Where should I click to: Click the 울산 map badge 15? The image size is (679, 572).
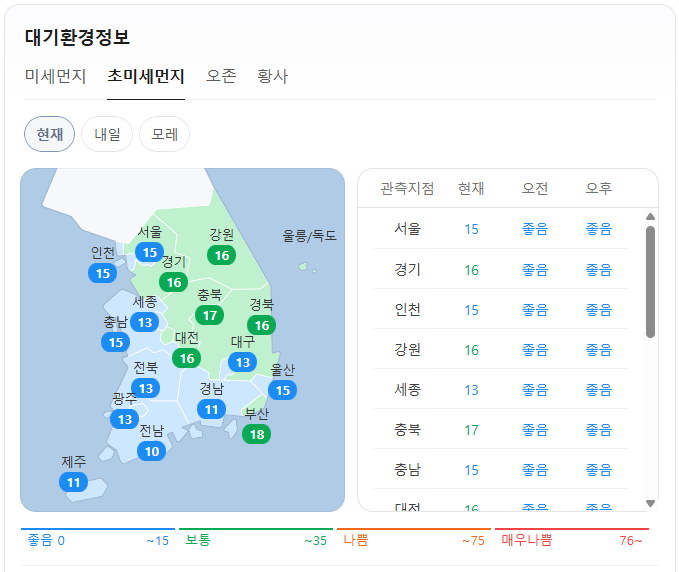tap(282, 390)
